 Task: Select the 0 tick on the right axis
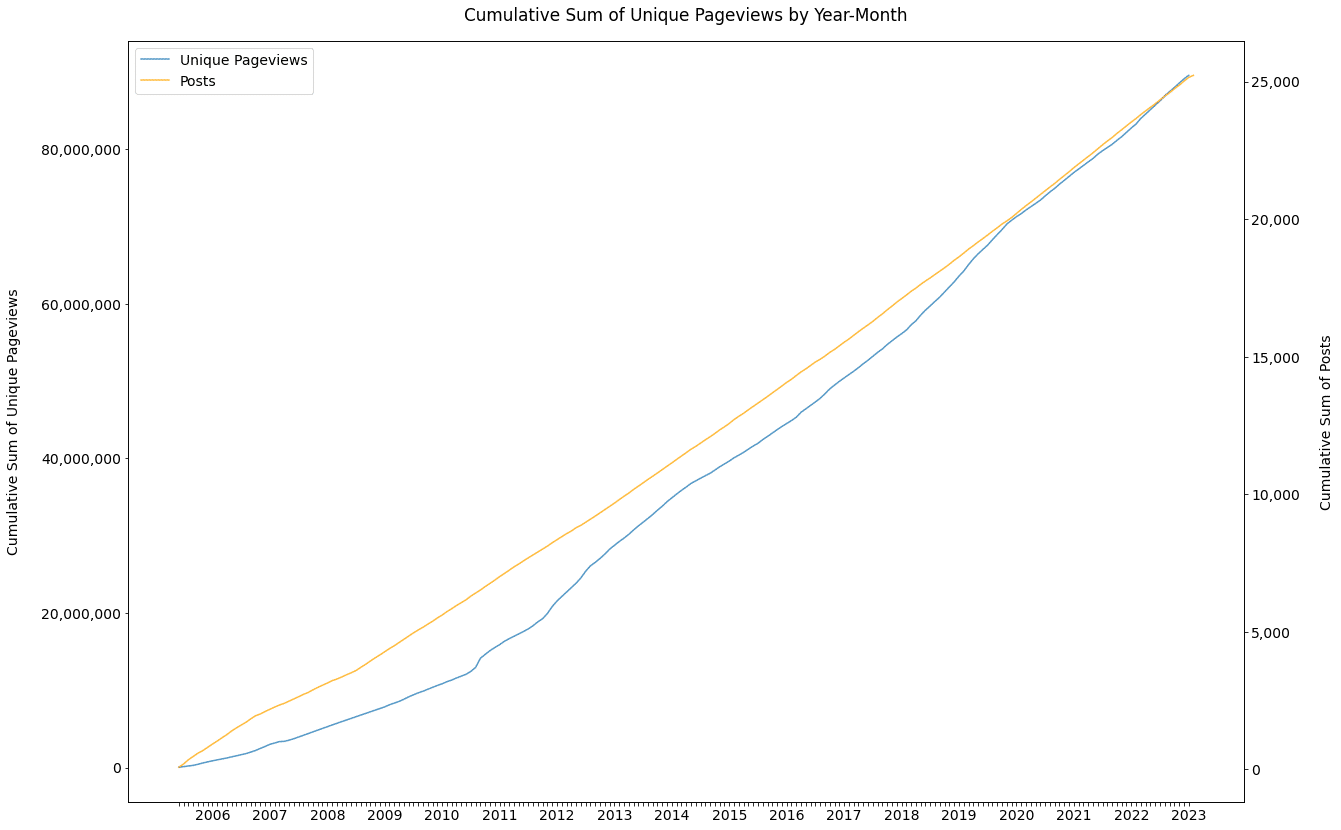coord(1257,770)
